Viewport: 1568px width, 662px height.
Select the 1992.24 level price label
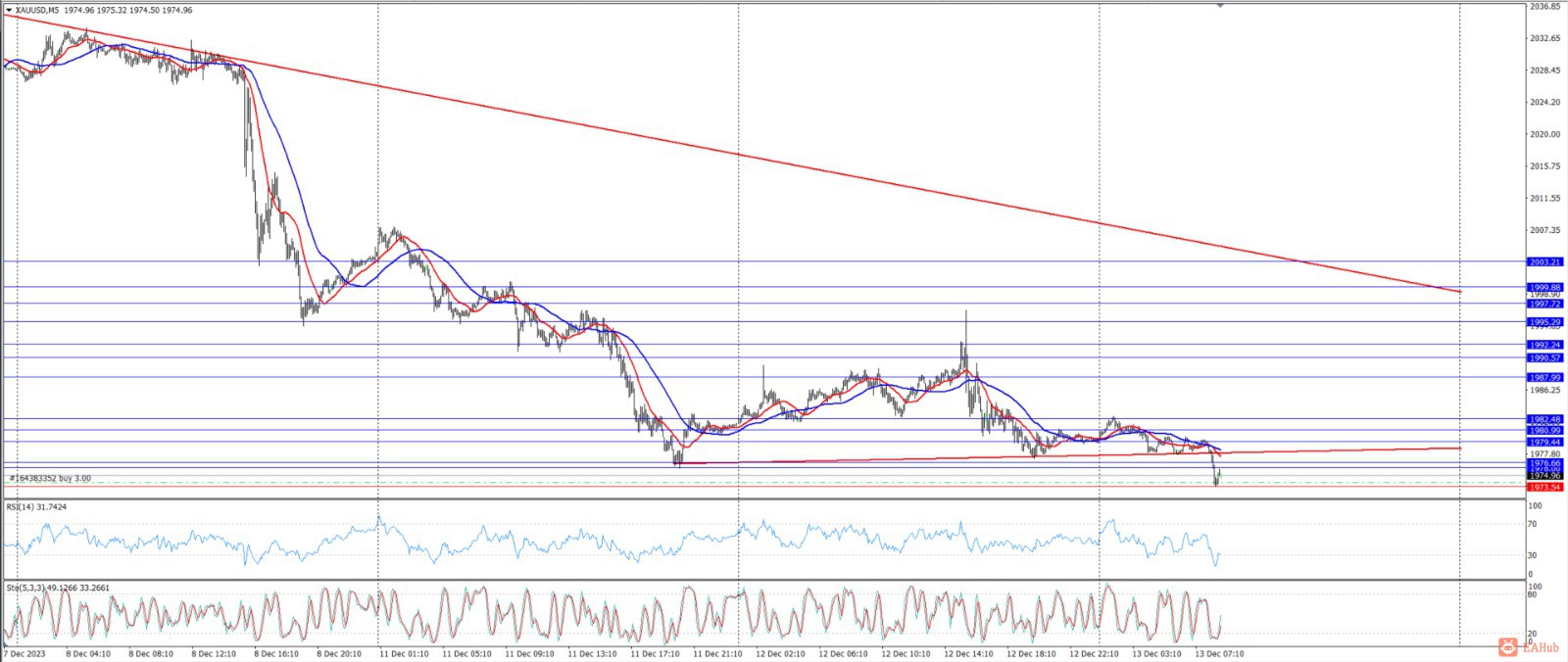[x=1545, y=345]
